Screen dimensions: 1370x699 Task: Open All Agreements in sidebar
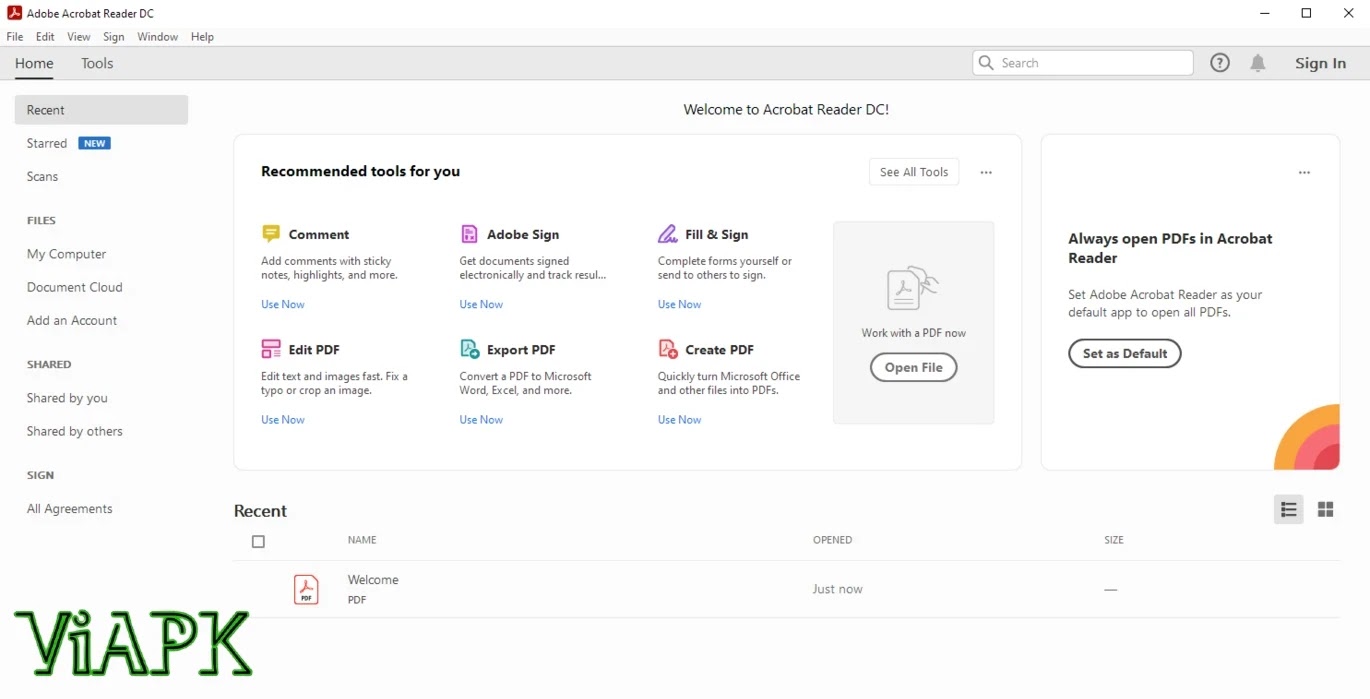click(x=70, y=509)
